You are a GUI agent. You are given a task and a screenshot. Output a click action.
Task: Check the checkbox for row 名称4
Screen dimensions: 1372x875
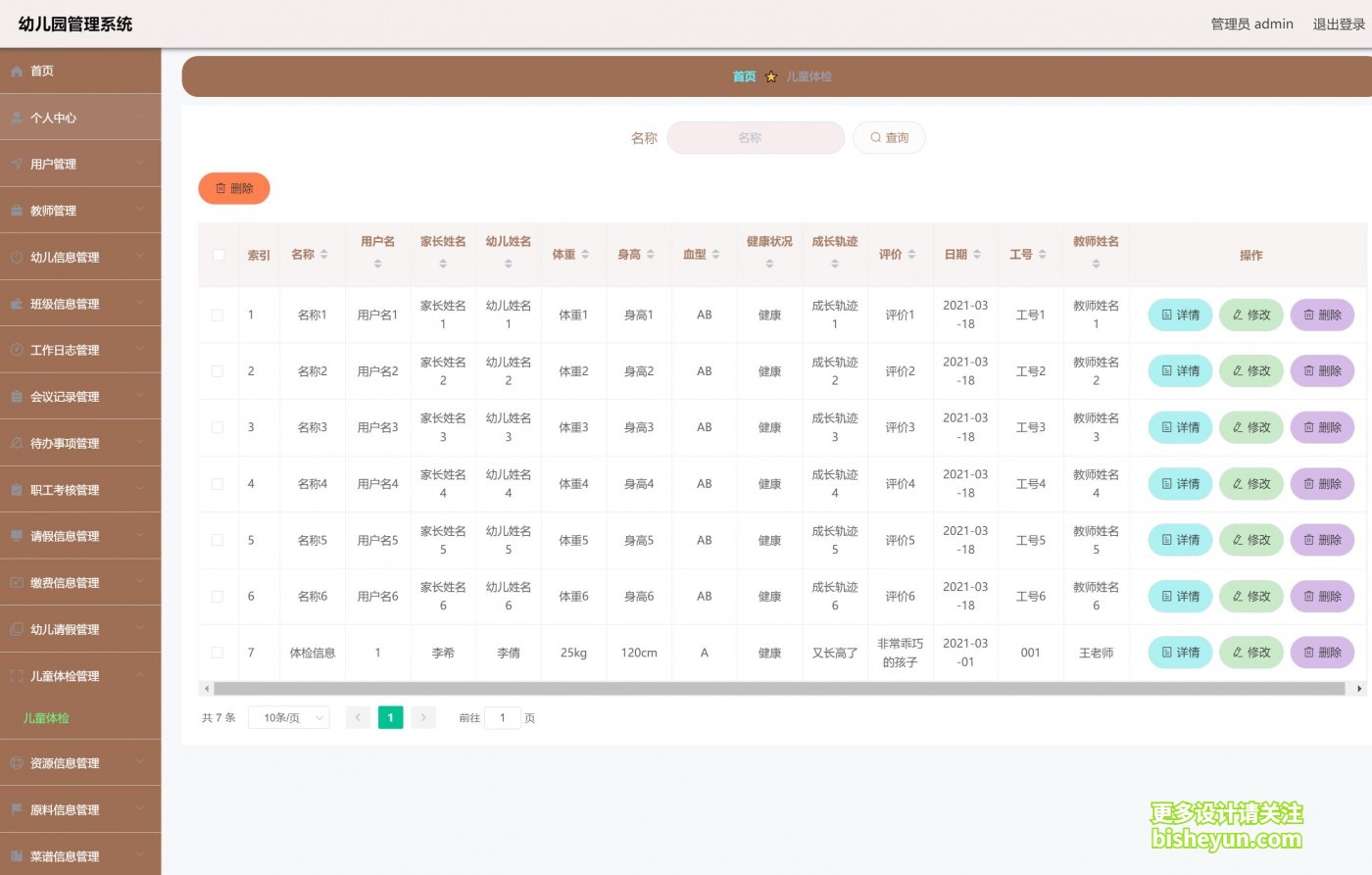click(218, 484)
